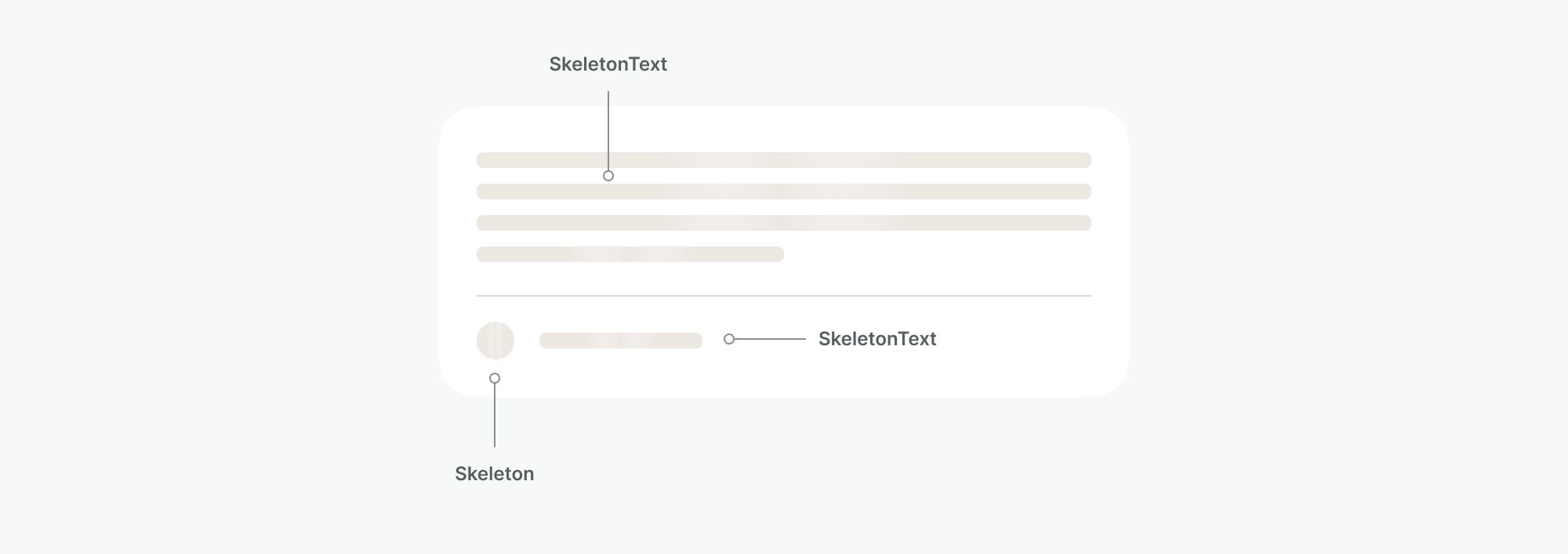Click the vertical connector line above Skeleton label

pyautogui.click(x=495, y=415)
